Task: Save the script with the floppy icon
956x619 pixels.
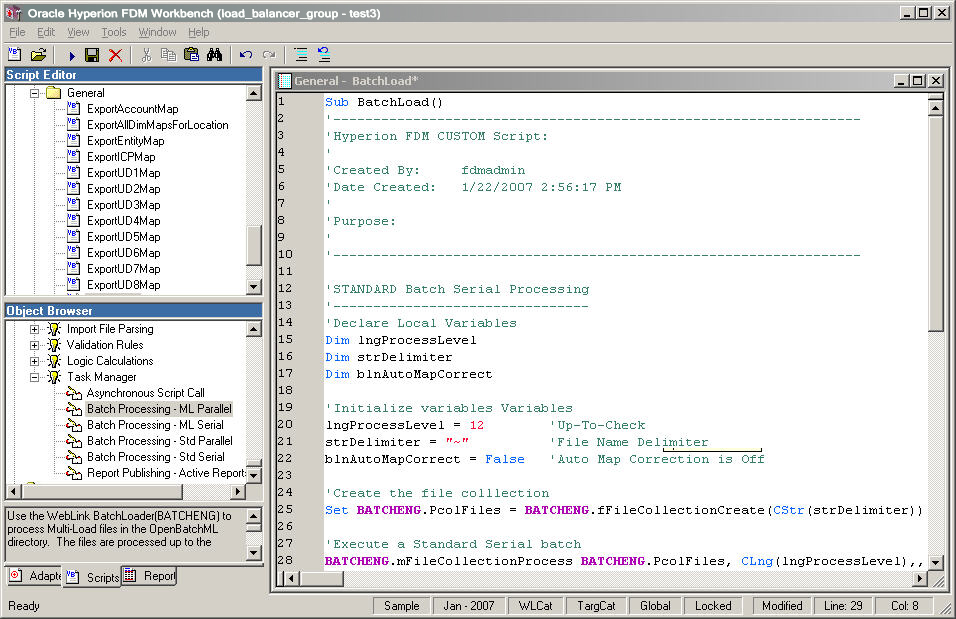Action: click(92, 55)
